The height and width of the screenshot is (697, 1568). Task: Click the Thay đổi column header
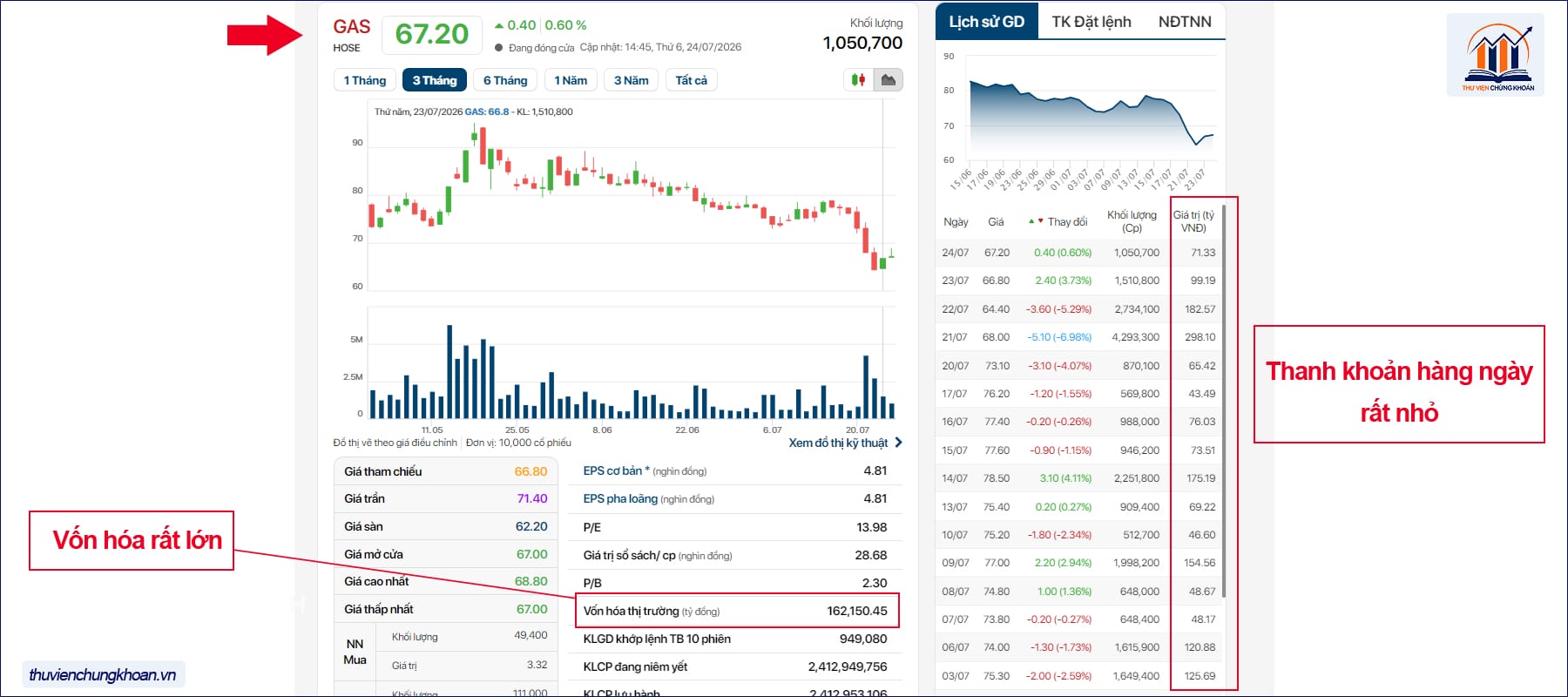(1059, 221)
